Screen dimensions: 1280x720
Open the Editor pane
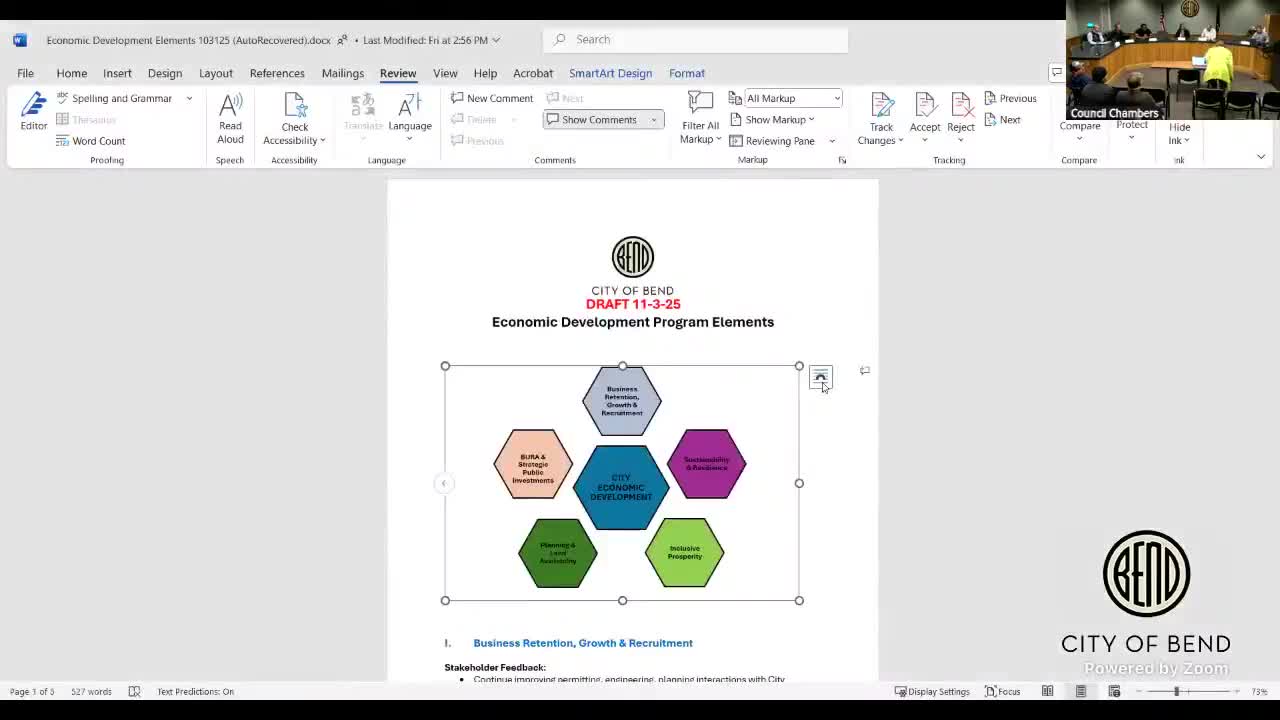click(x=33, y=112)
